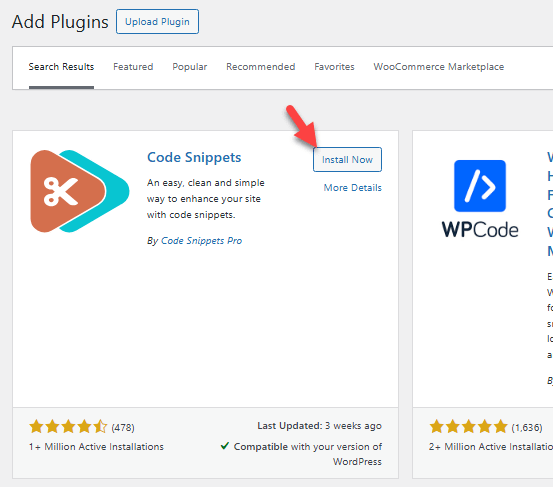Click the Code Snippets star rating
The image size is (553, 487).
68,426
